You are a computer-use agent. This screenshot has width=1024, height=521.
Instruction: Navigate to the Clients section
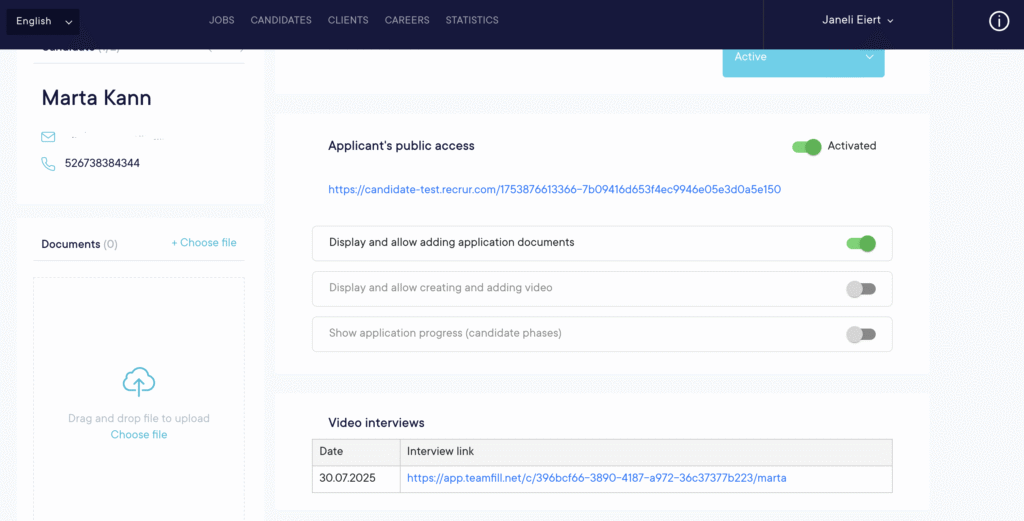pyautogui.click(x=348, y=20)
